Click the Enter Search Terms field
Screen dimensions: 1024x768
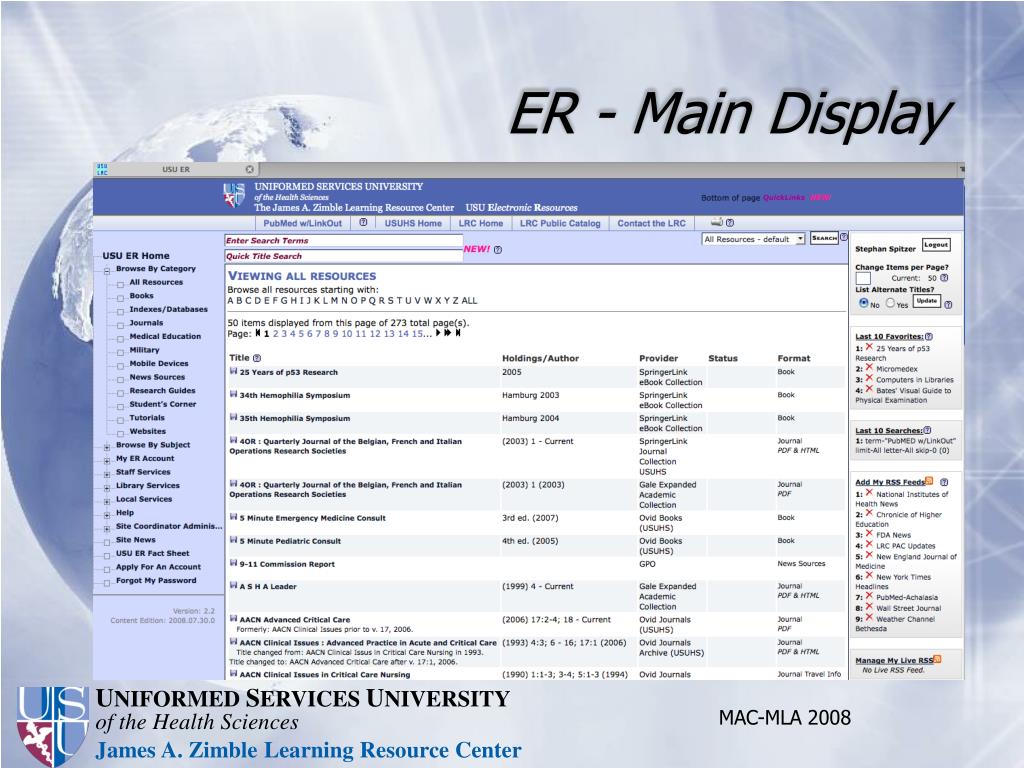pos(344,241)
